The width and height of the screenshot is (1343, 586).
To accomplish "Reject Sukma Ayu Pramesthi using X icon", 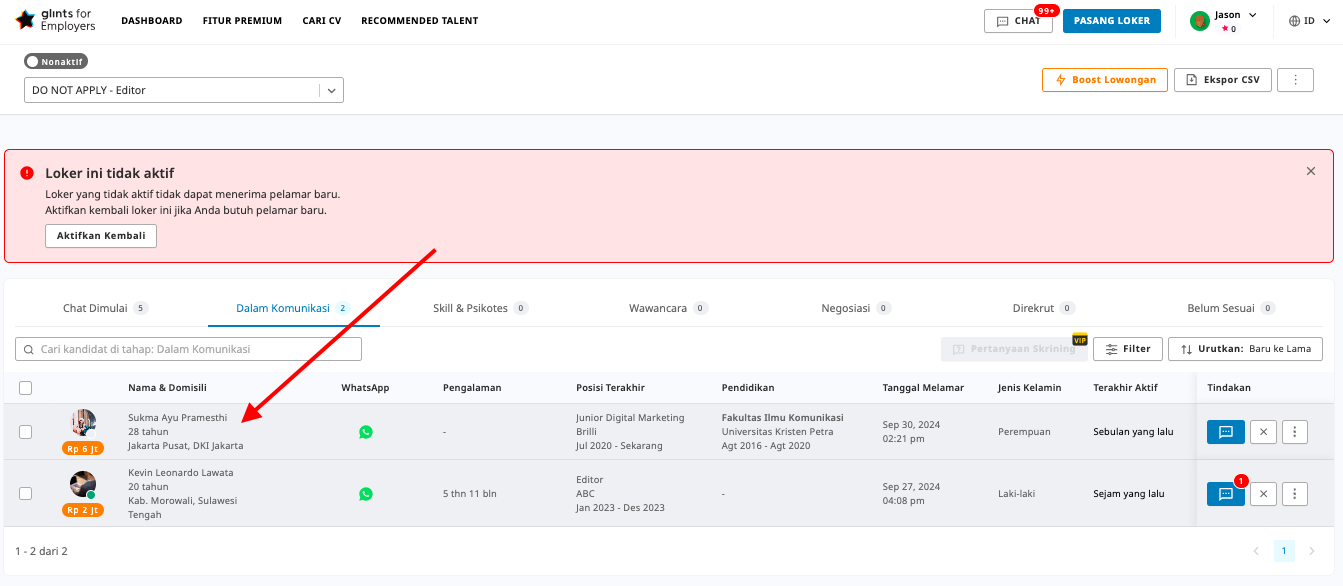I will pos(1263,432).
